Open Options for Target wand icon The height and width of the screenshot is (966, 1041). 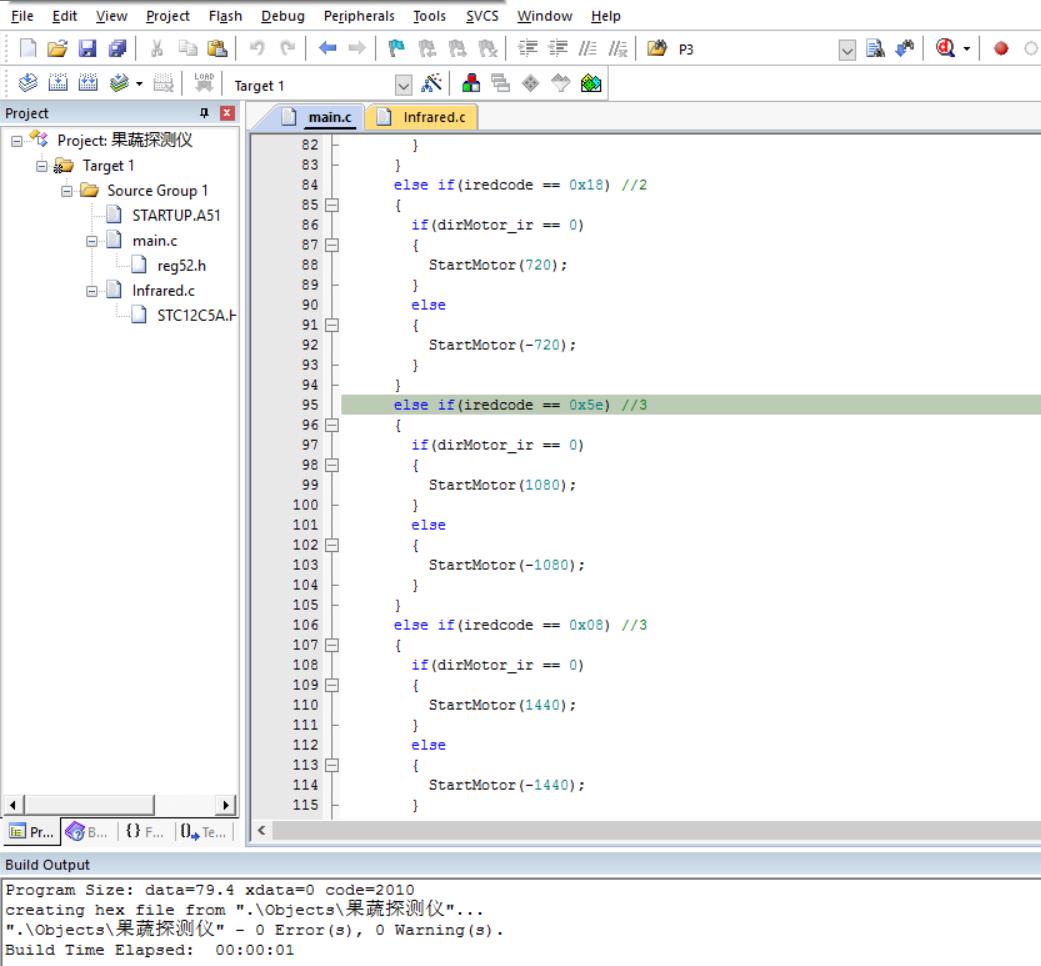click(432, 84)
